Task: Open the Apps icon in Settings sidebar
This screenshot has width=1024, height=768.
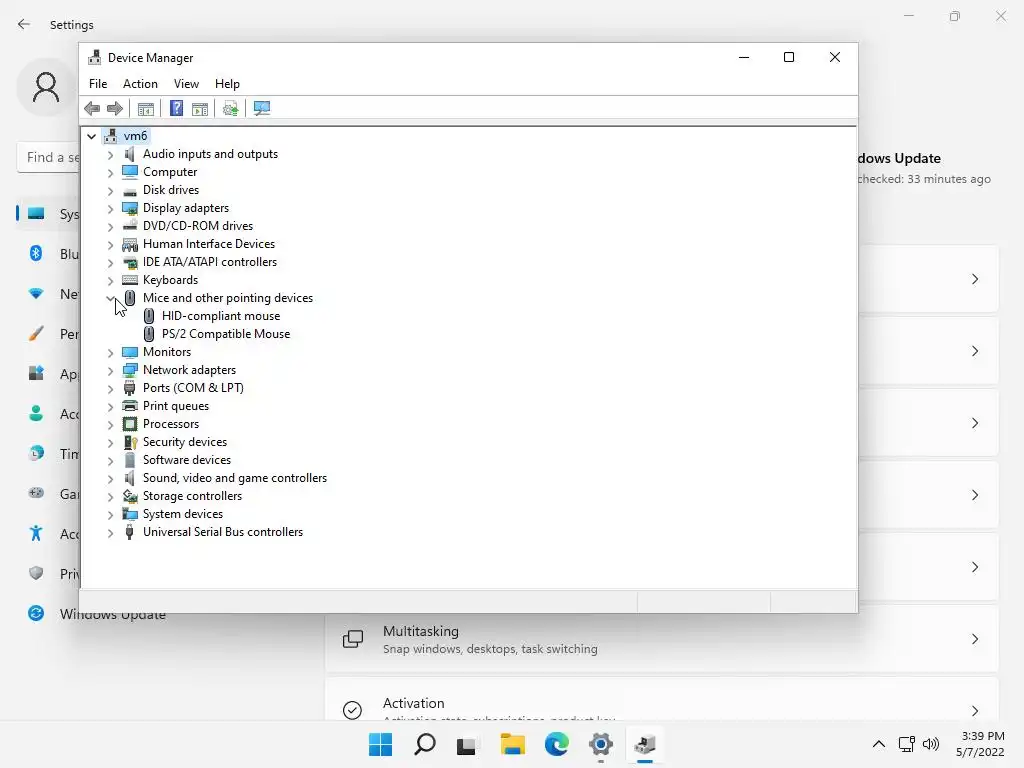Action: [36, 374]
